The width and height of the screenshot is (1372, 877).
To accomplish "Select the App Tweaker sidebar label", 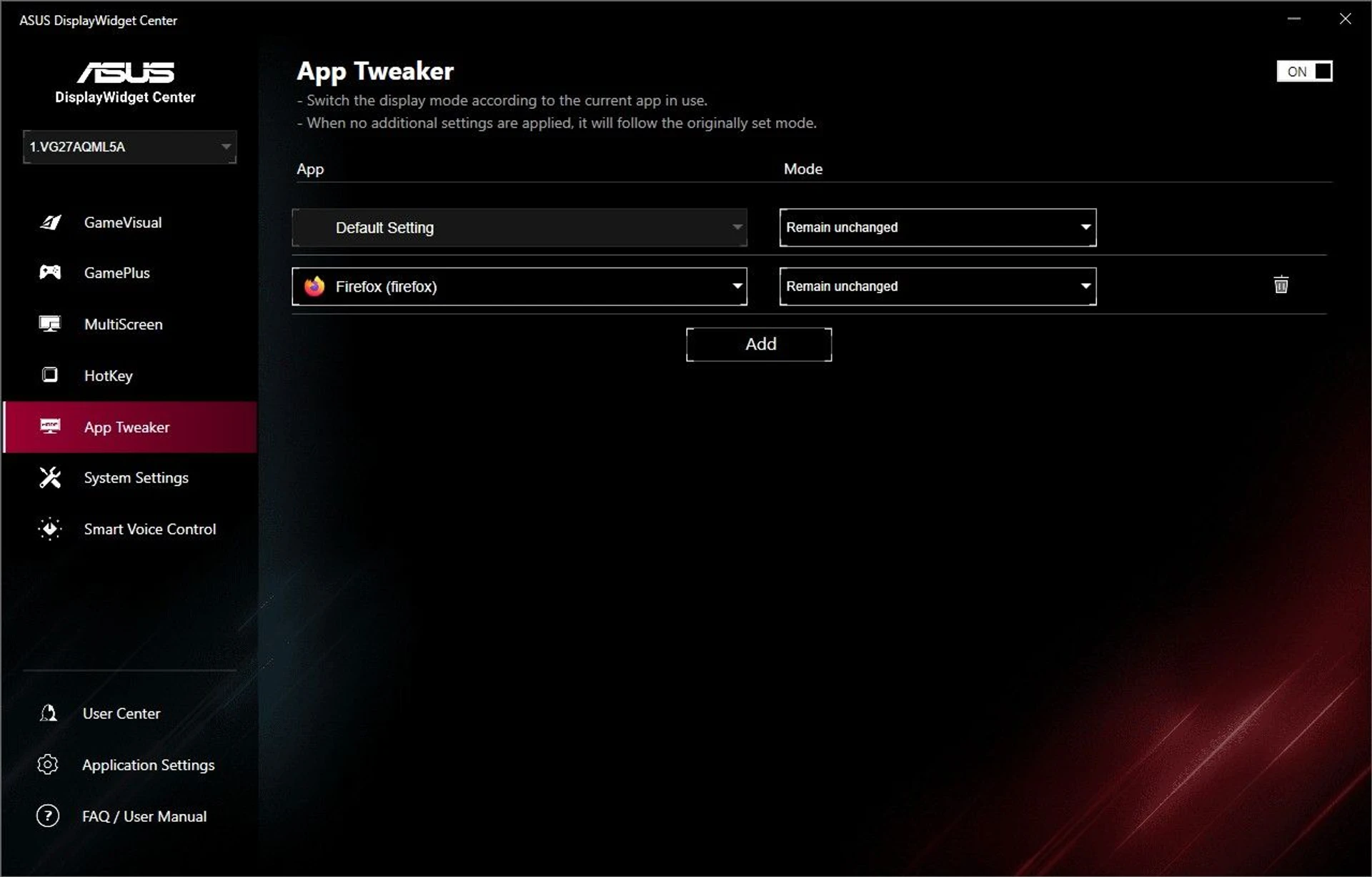I will pos(127,427).
